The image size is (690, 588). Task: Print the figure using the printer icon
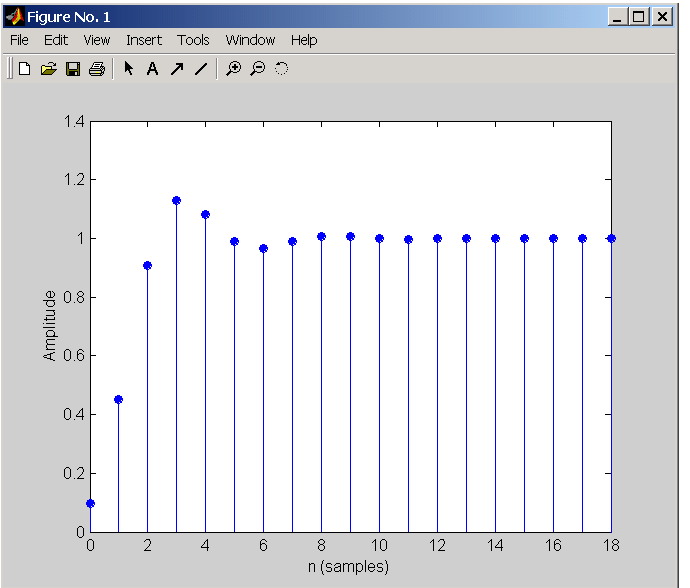click(96, 69)
